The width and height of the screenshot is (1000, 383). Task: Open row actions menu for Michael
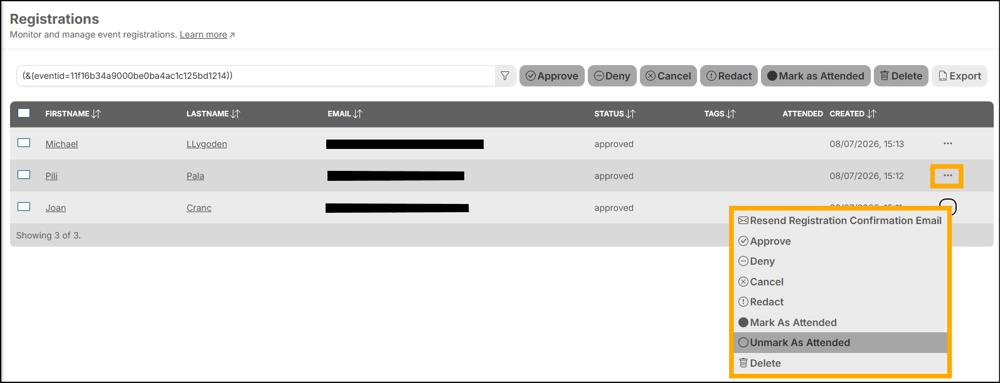click(x=948, y=143)
